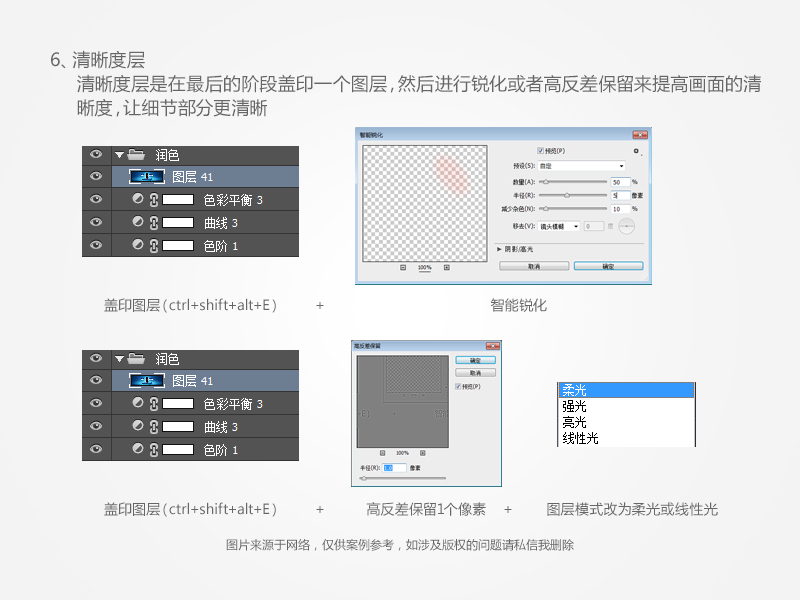Click the 润色 folder icon in top layers panel

pos(136,154)
